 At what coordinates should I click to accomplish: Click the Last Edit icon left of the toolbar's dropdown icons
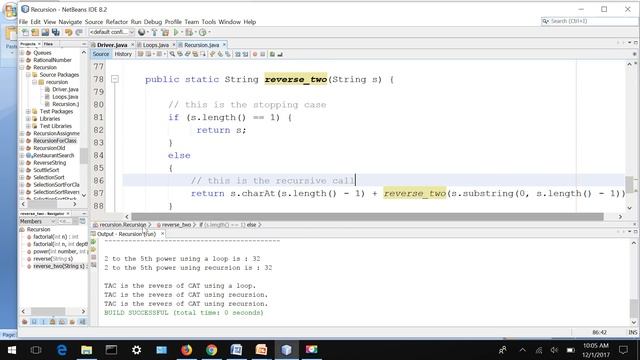pos(140,54)
